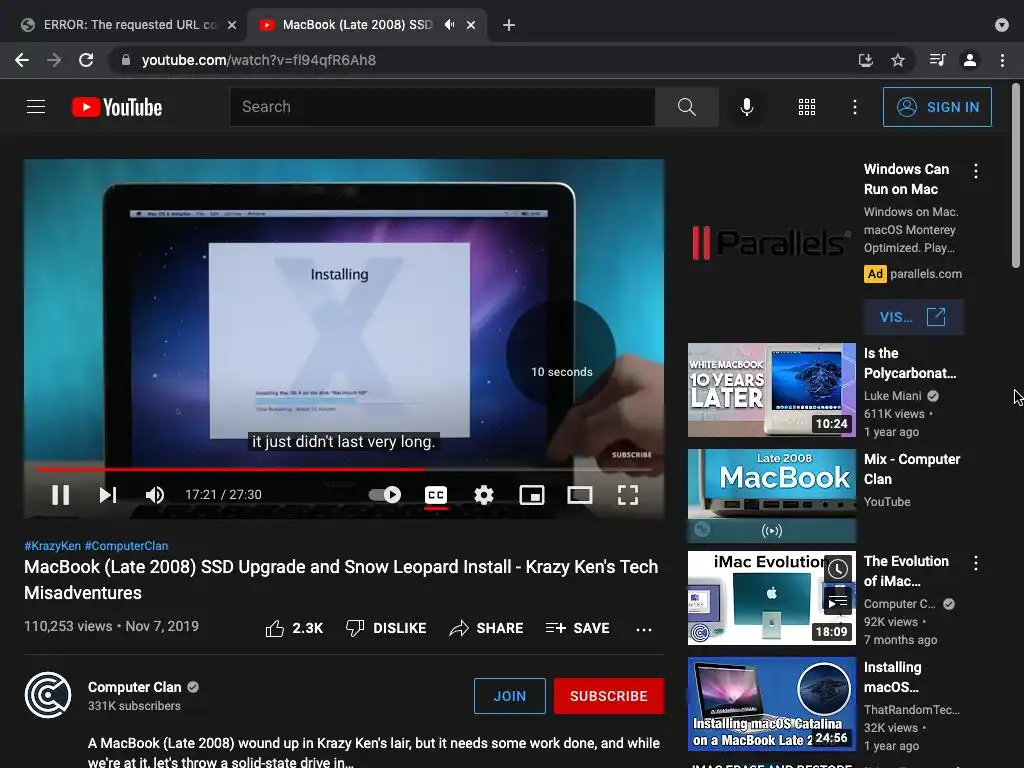
Task: Join the Computer Clan channel
Action: tap(509, 696)
